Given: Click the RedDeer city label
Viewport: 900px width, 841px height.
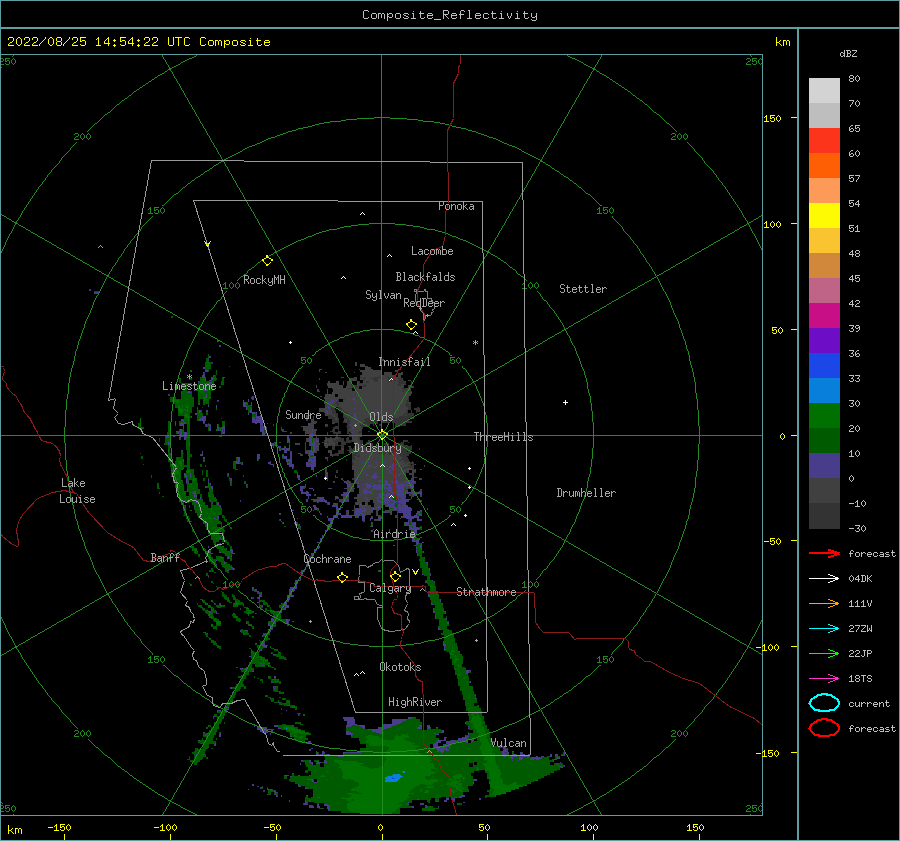Looking at the screenshot, I should 424,303.
